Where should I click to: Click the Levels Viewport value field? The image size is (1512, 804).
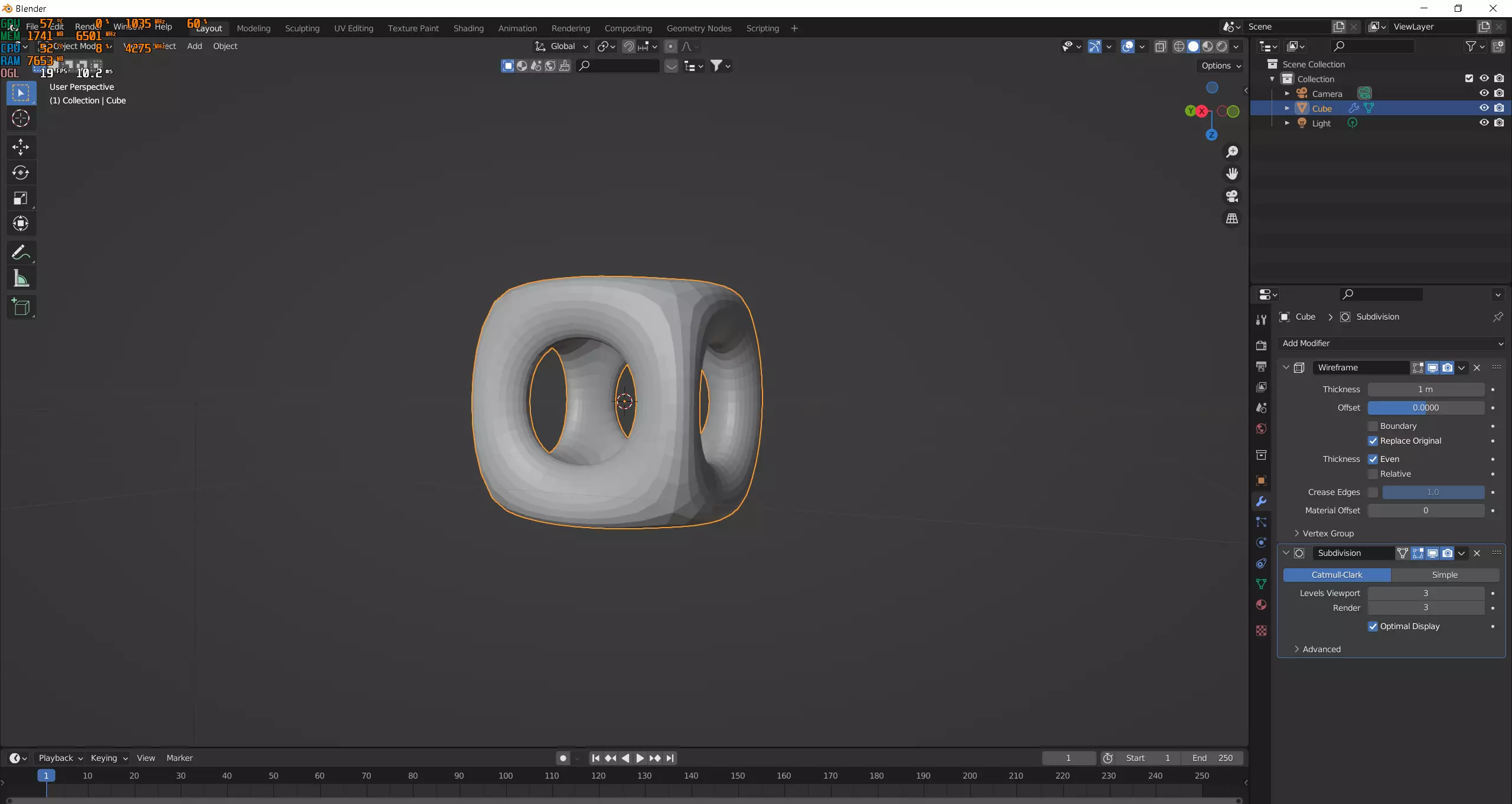point(1426,593)
